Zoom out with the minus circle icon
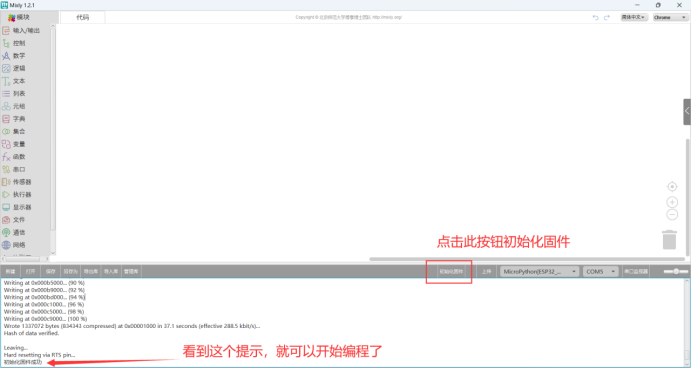This screenshot has height=368, width=692. coord(672,214)
